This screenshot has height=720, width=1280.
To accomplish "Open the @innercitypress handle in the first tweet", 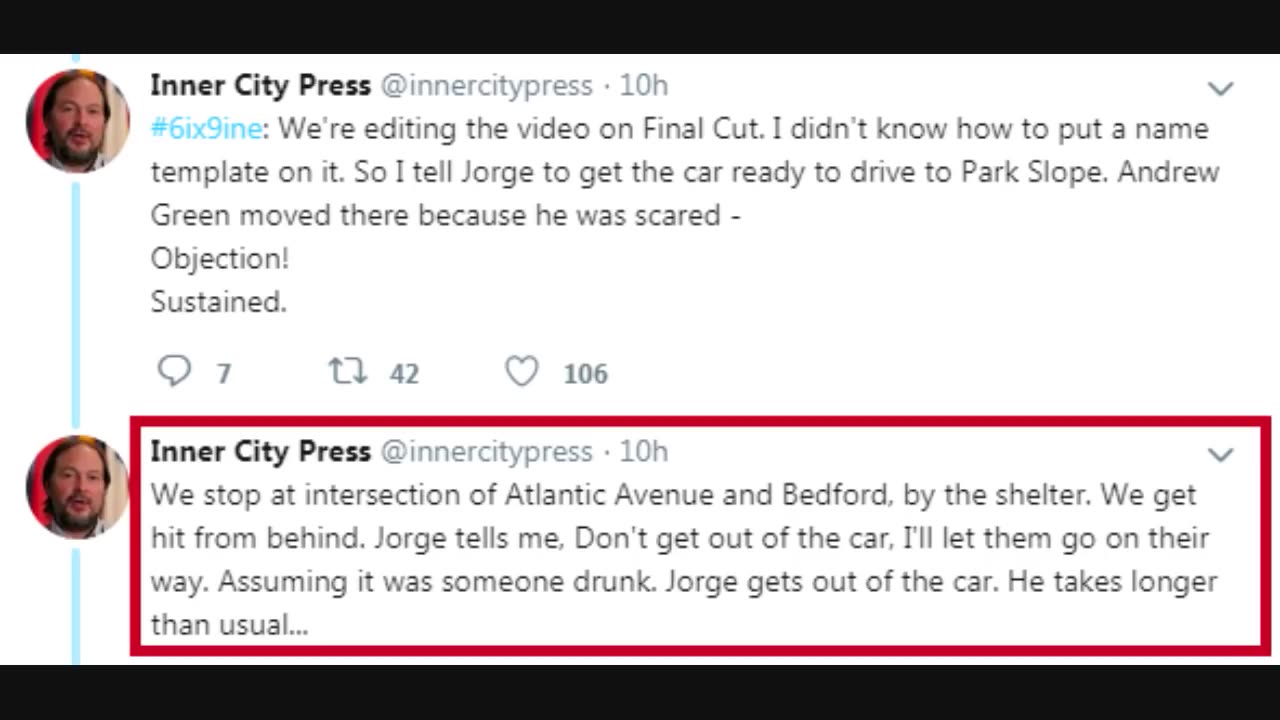I will coord(486,86).
